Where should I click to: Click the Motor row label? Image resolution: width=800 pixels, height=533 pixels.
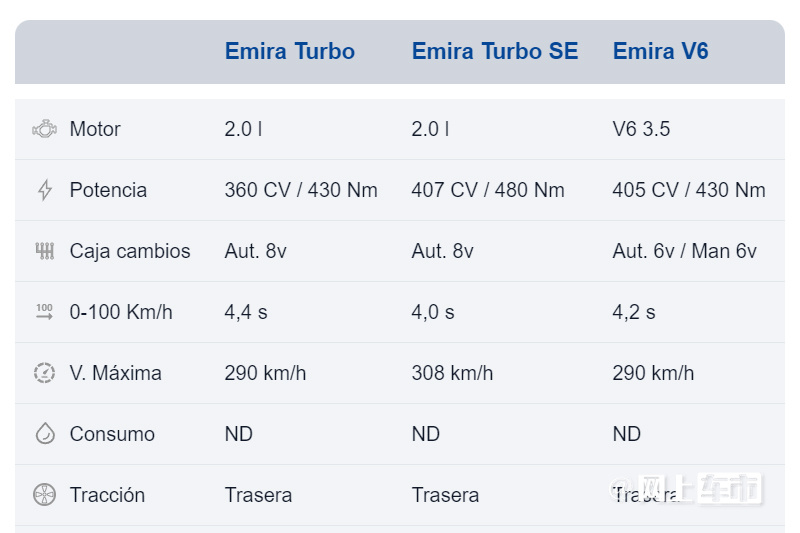point(95,129)
